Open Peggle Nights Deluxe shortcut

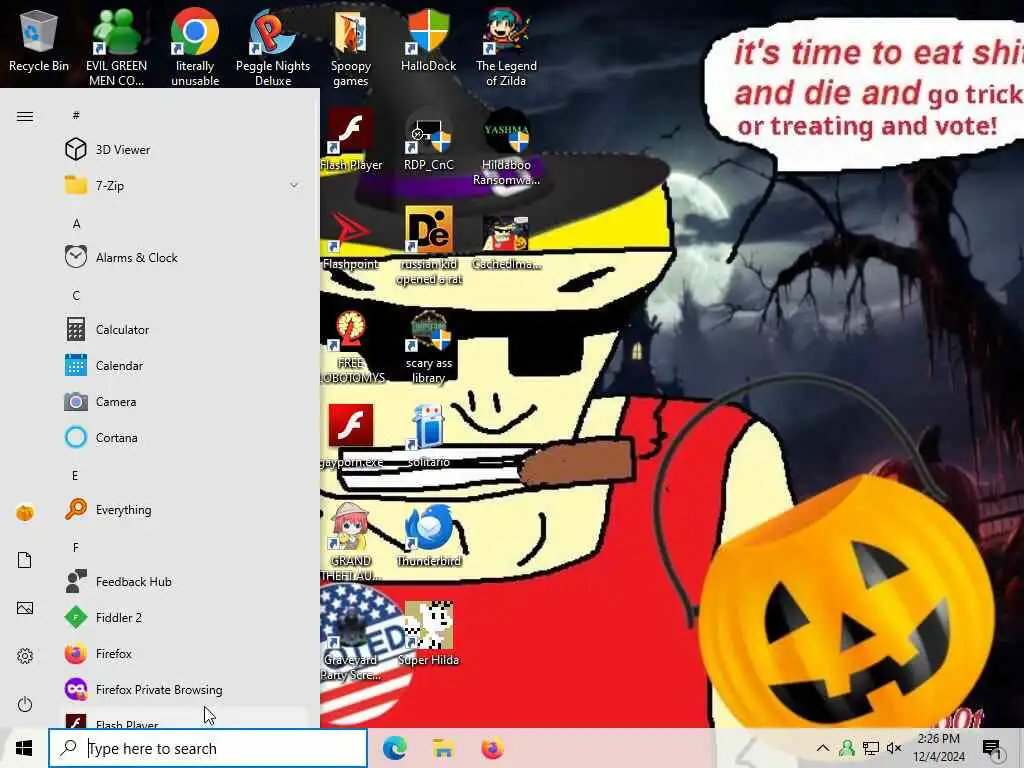[273, 47]
